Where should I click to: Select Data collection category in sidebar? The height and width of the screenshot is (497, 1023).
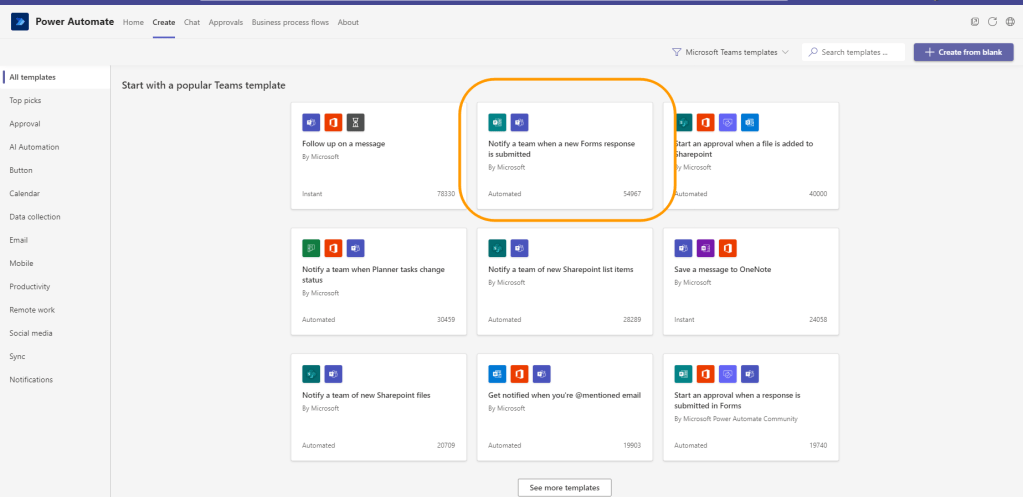[35, 217]
